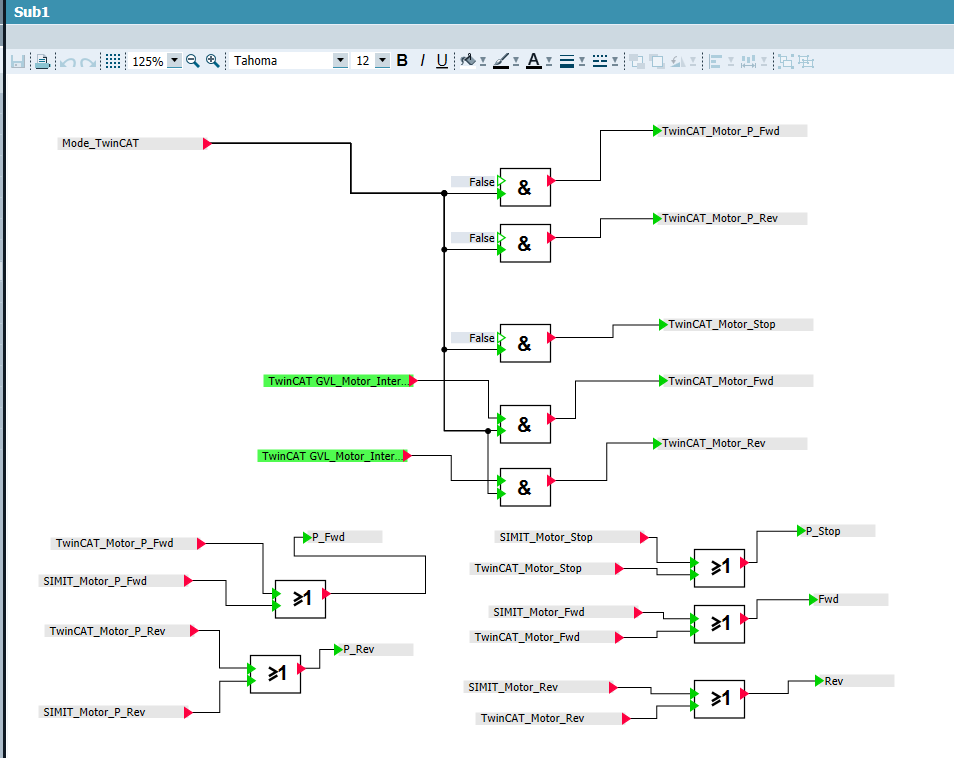
Task: Select the P_Stop output connector
Action: coord(836,531)
